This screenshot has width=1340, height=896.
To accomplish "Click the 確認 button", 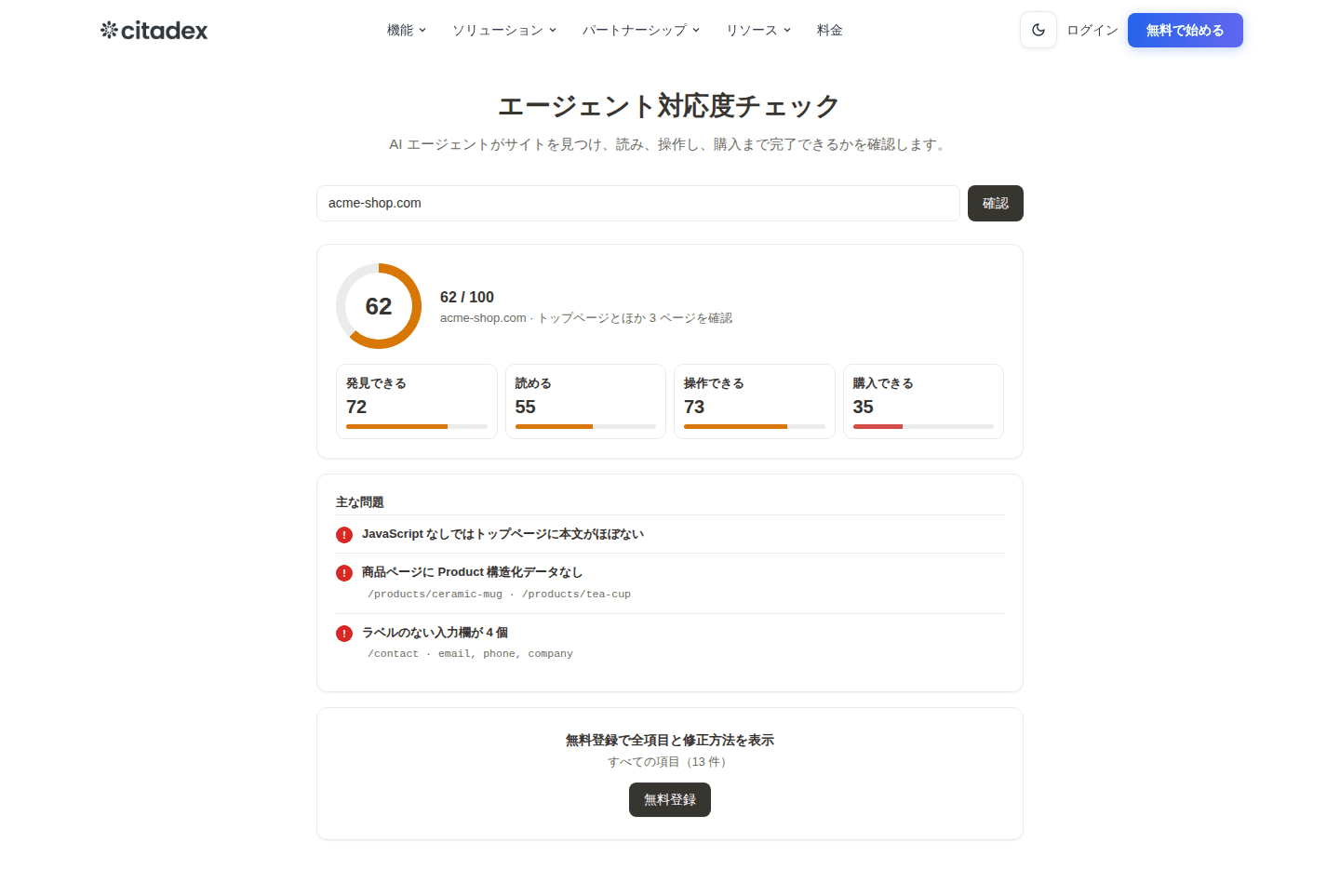I will coord(996,203).
